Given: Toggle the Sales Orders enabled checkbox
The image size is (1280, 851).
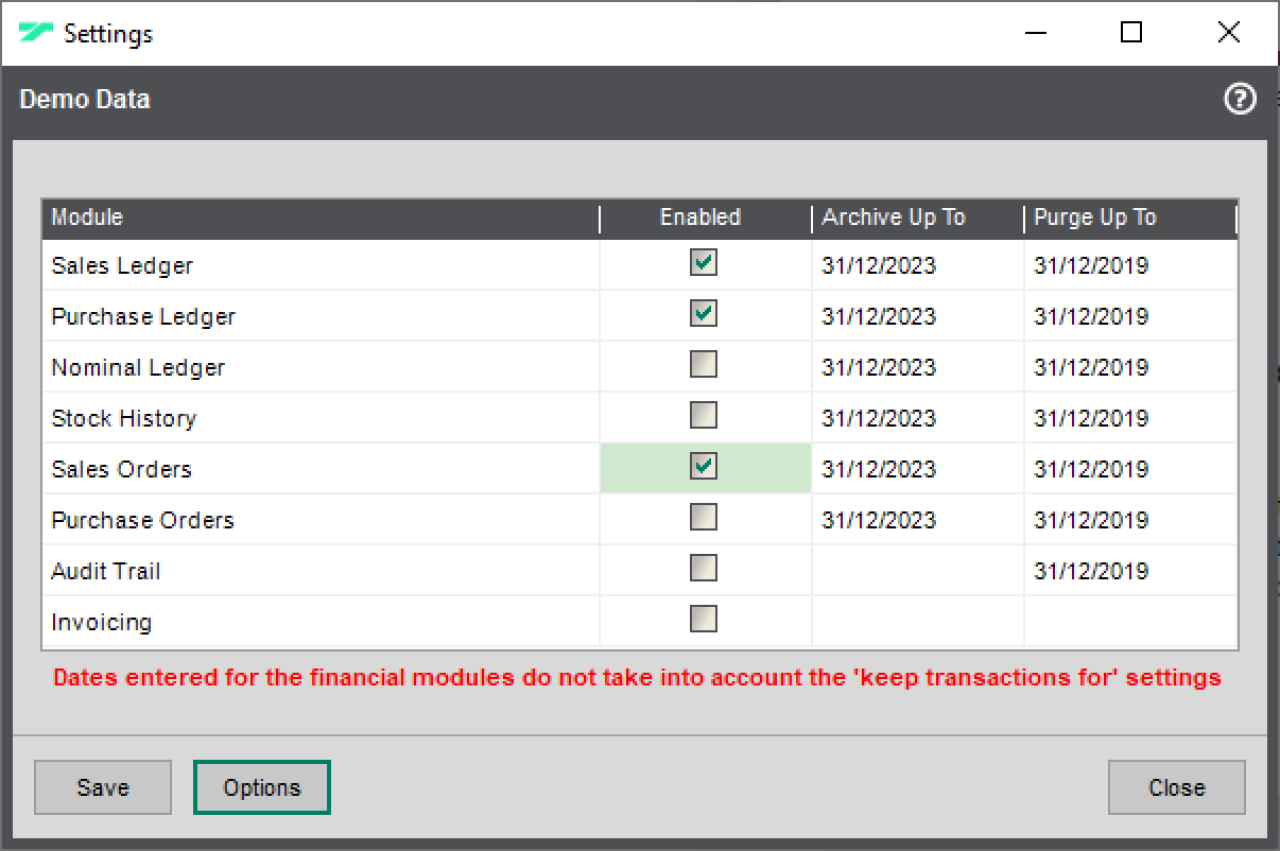Looking at the screenshot, I should (704, 467).
